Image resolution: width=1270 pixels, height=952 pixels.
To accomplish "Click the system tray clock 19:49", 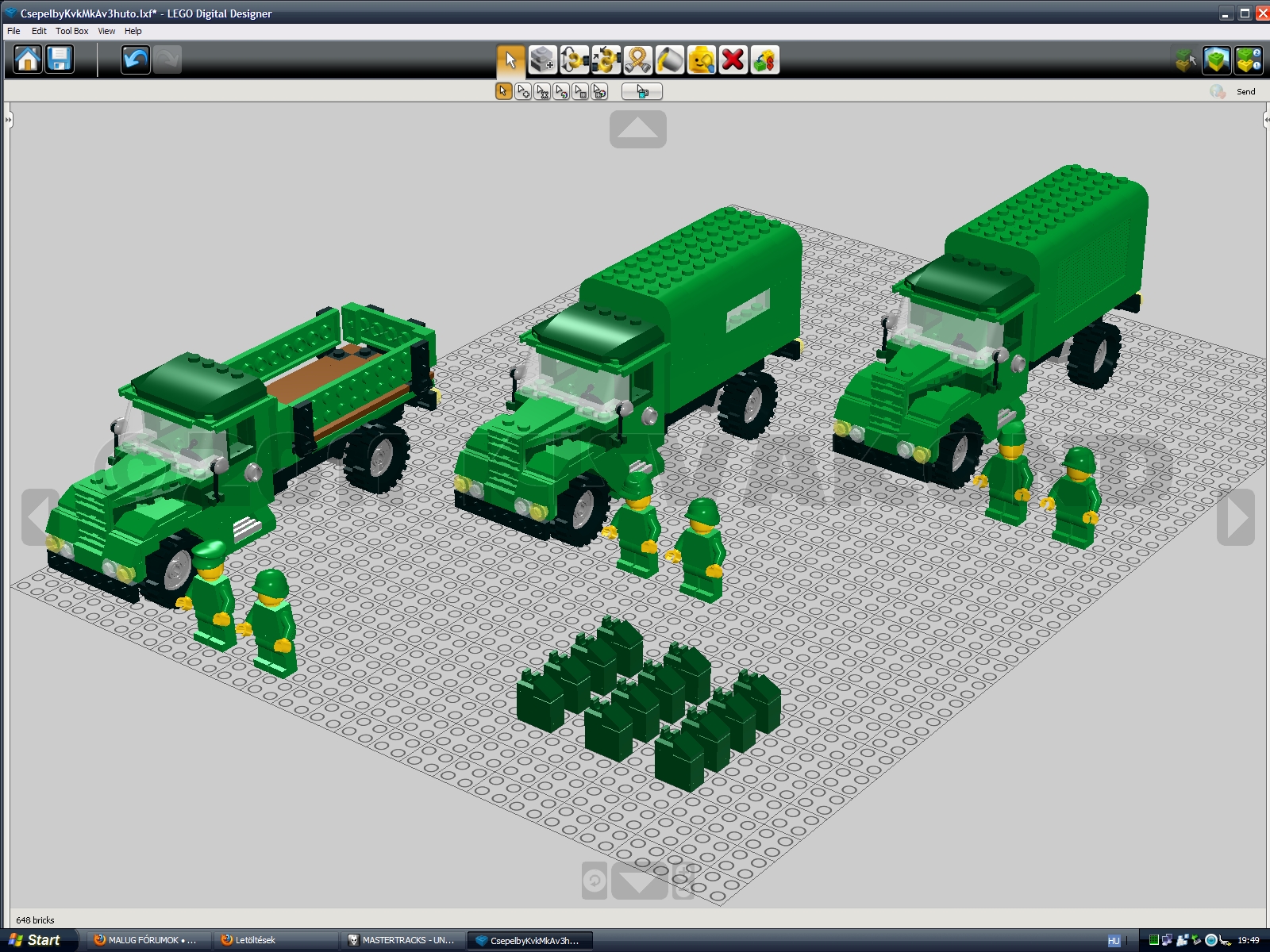I will tap(1249, 941).
